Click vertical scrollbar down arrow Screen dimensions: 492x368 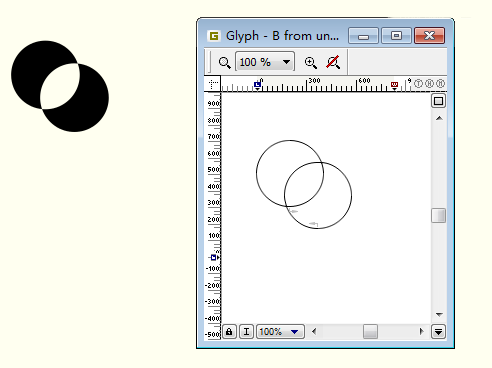click(x=439, y=315)
